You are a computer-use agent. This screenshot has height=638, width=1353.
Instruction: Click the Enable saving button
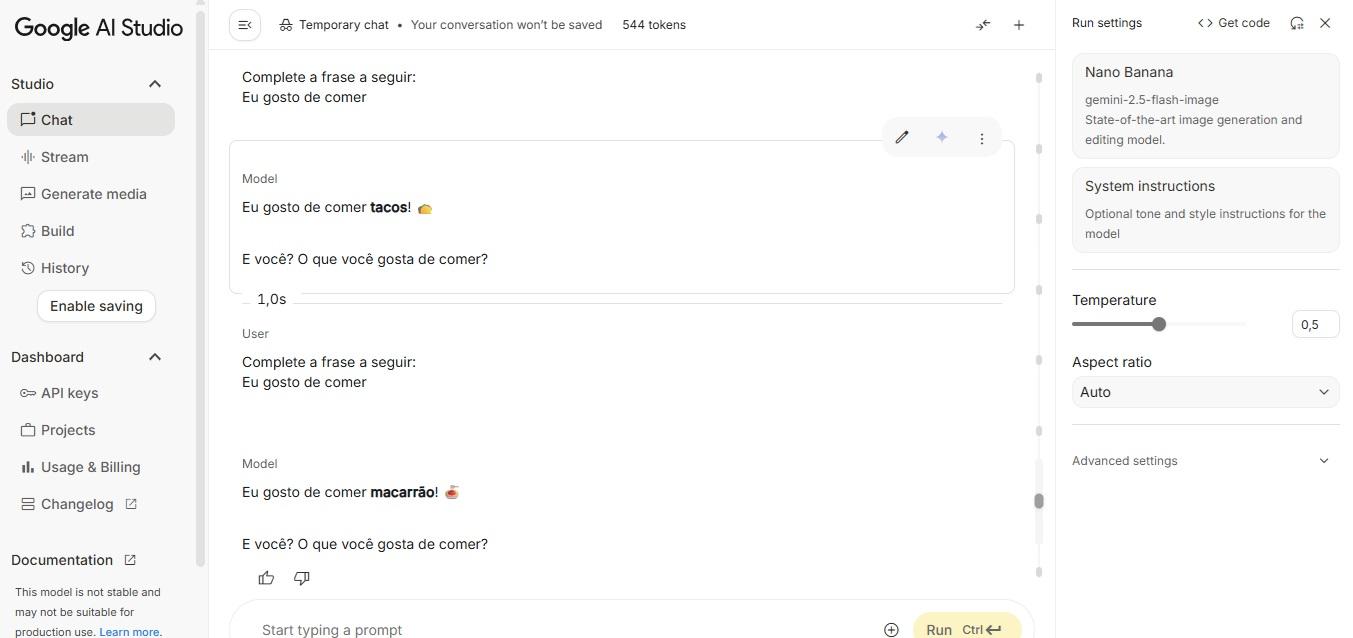tap(96, 306)
